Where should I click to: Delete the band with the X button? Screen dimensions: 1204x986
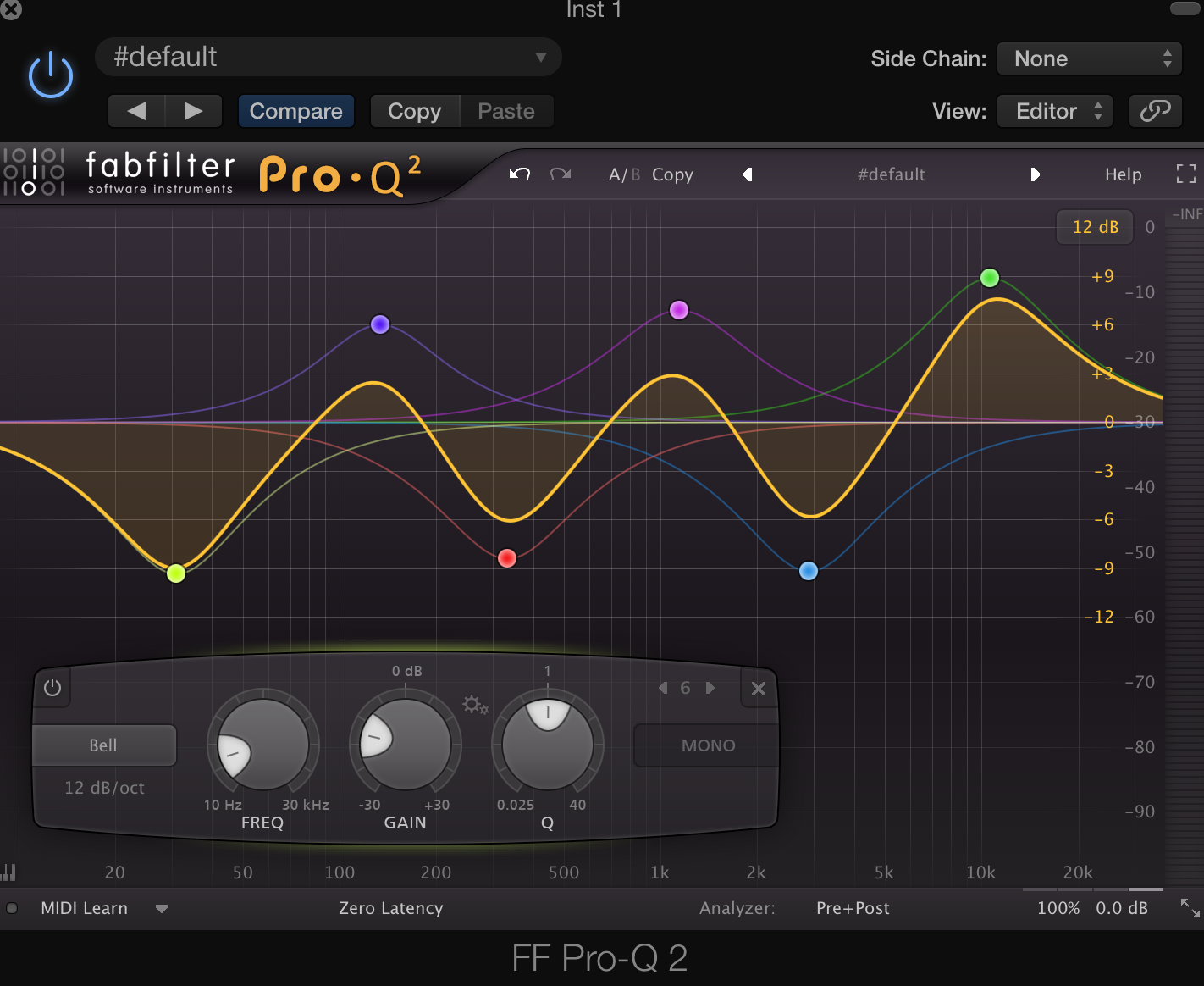point(759,689)
